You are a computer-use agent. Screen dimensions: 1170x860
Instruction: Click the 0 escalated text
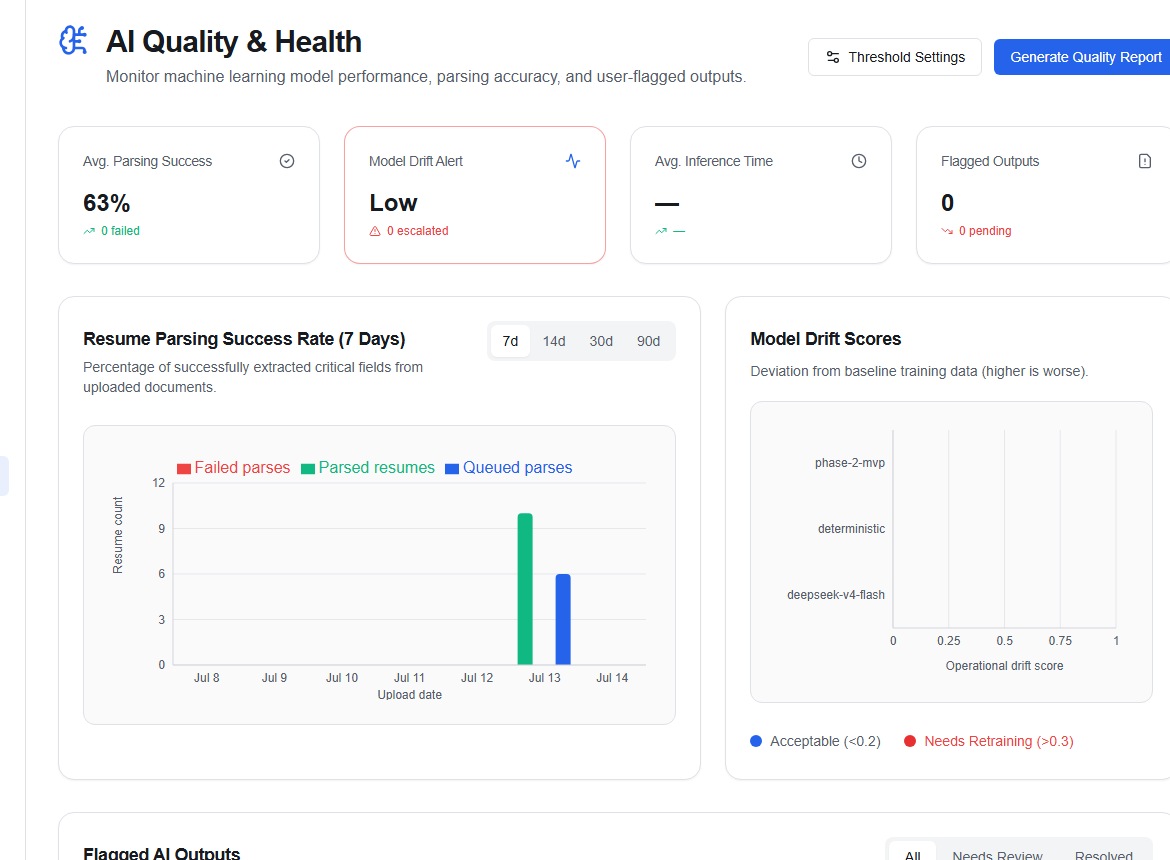pos(418,231)
